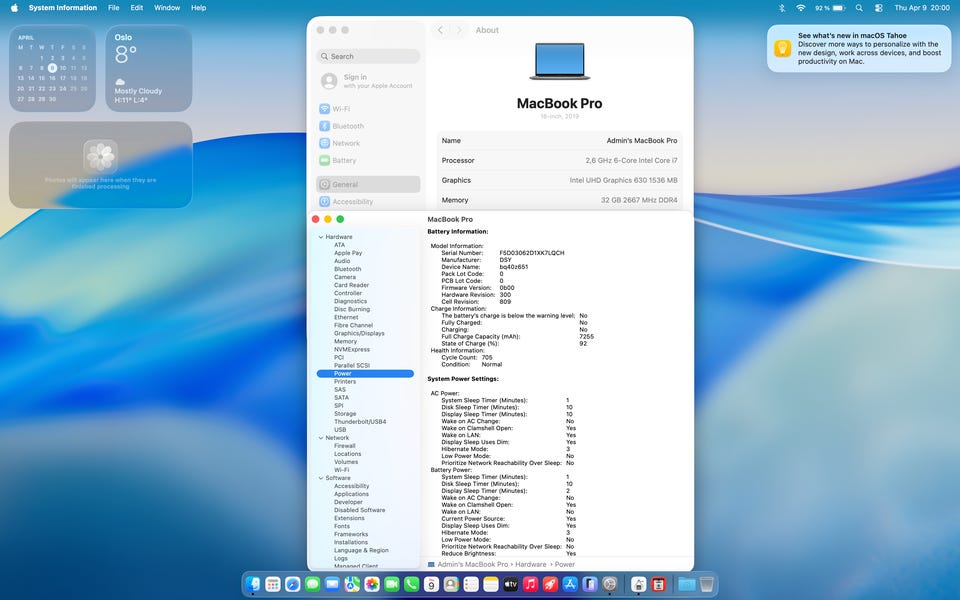960x600 pixels.
Task: Open the Window menu
Action: (167, 8)
